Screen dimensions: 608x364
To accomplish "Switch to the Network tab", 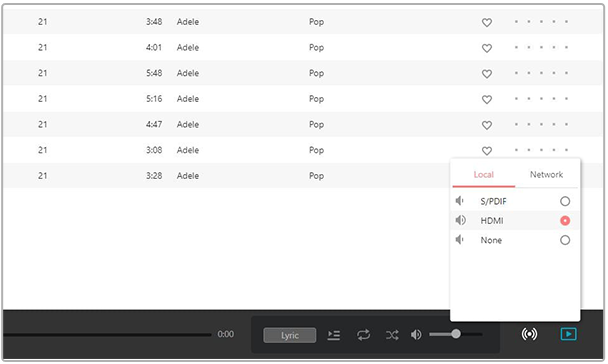I will (546, 174).
